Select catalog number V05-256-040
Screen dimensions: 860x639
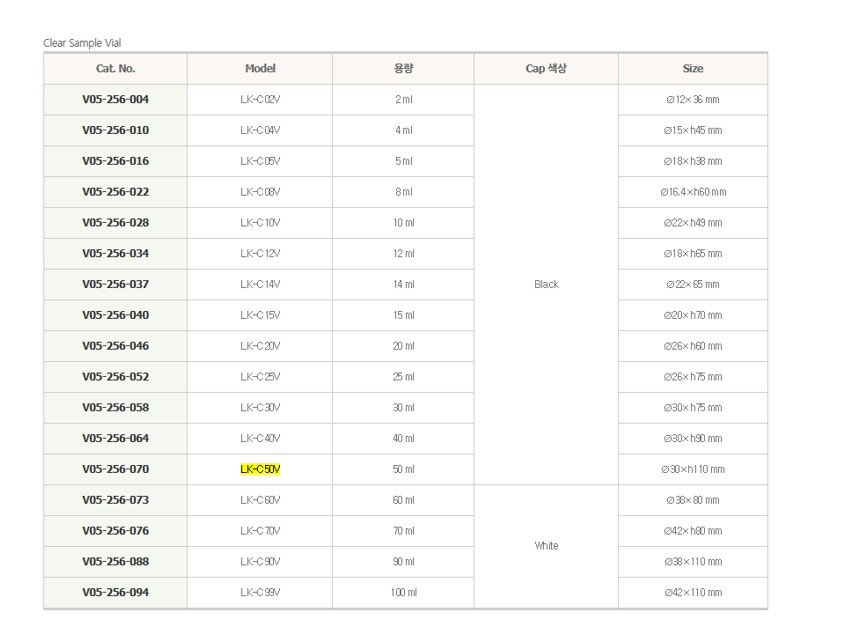click(115, 315)
